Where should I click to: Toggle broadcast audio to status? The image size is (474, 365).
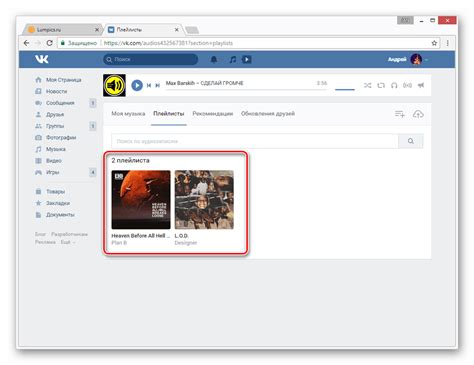click(x=407, y=85)
